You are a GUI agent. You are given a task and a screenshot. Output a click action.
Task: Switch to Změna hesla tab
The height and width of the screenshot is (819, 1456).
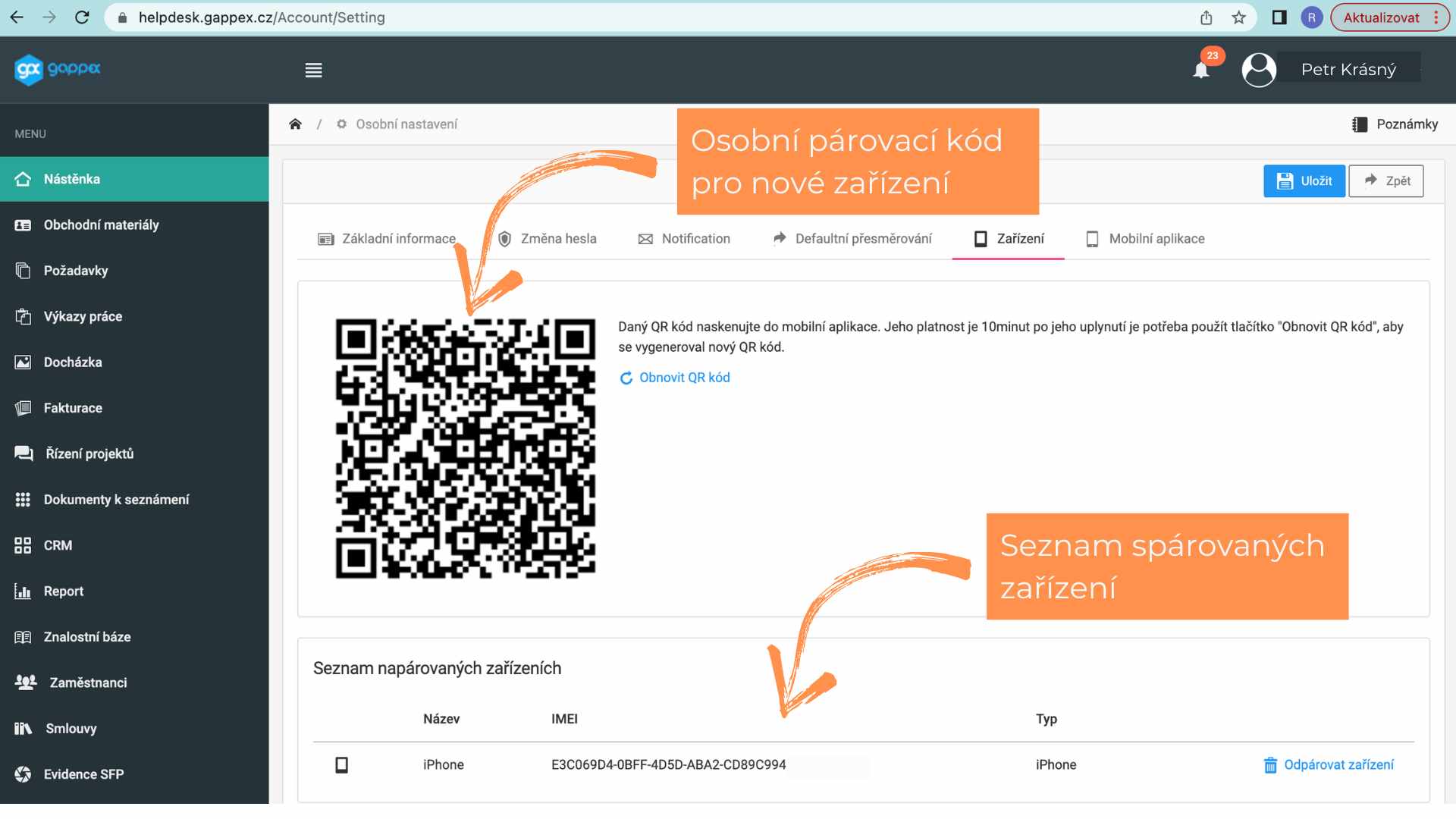click(x=547, y=239)
